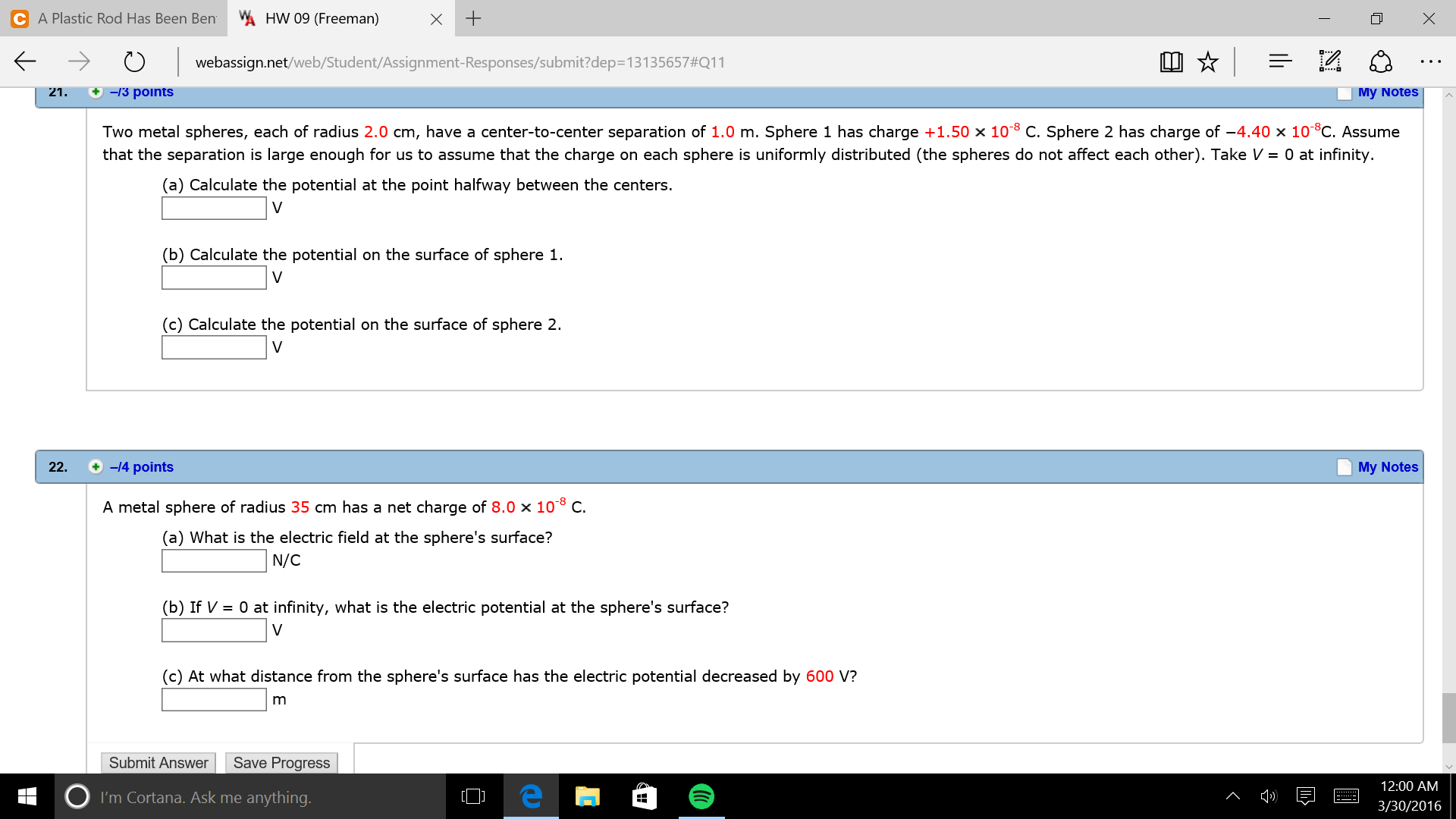Image resolution: width=1456 pixels, height=819 pixels.
Task: Click the Share icon in the browser toolbar
Action: click(x=1380, y=61)
